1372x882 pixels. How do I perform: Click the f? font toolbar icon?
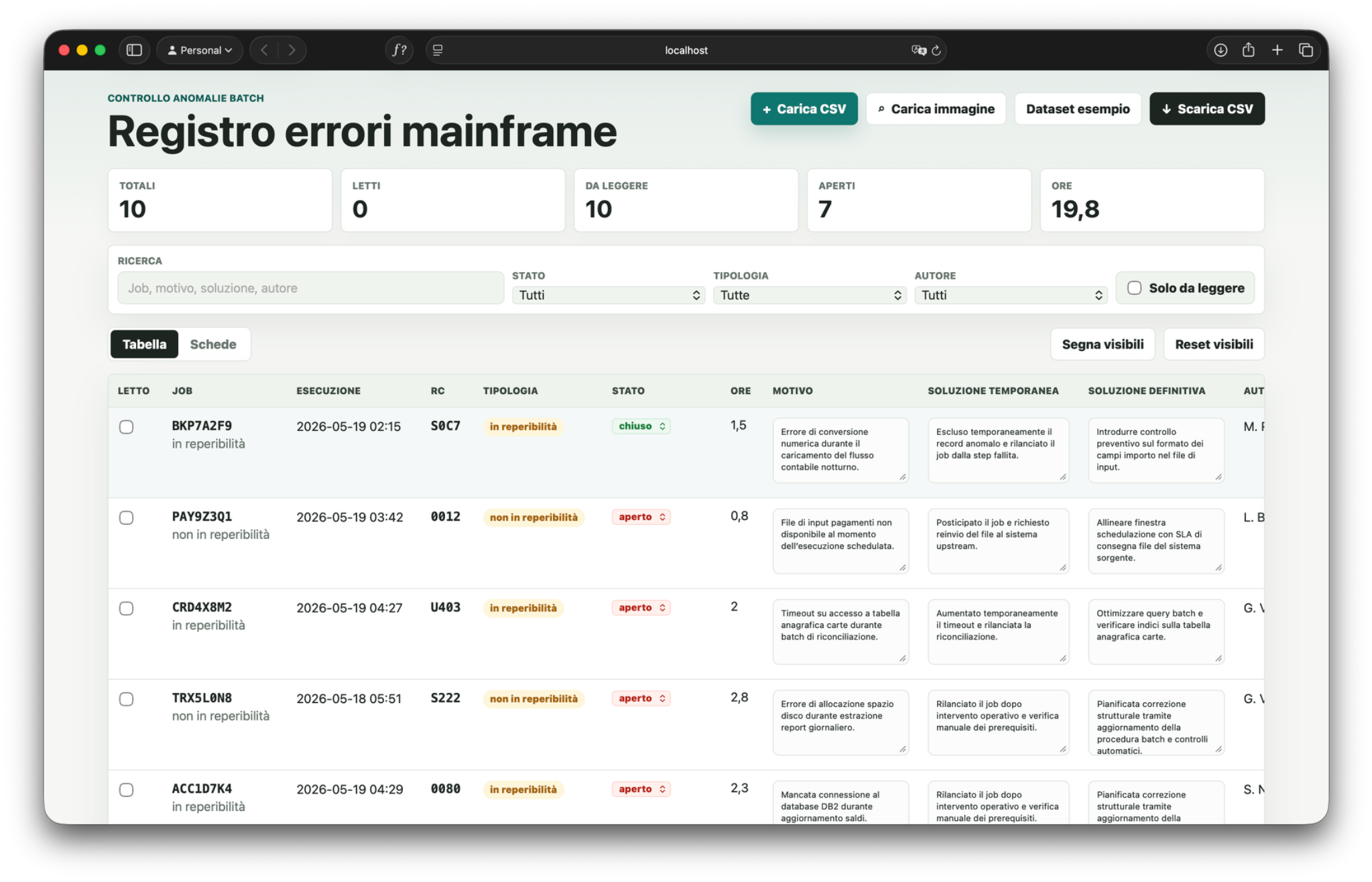pos(399,50)
